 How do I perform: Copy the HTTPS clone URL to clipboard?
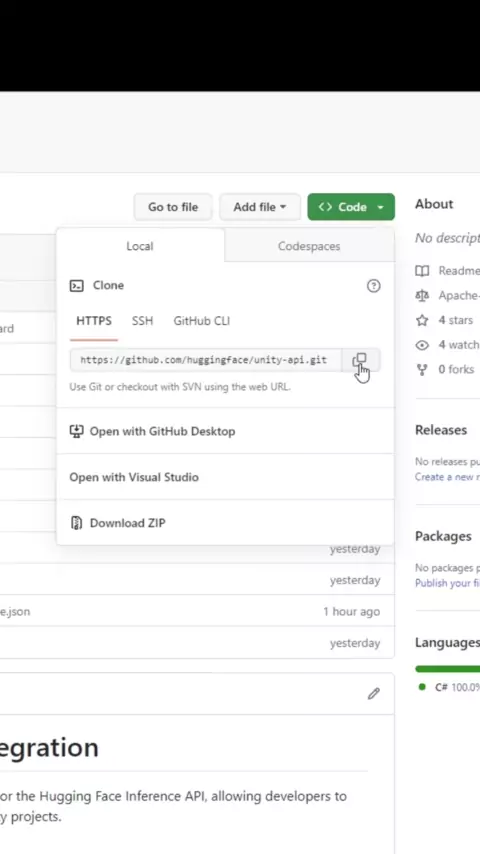(x=360, y=360)
